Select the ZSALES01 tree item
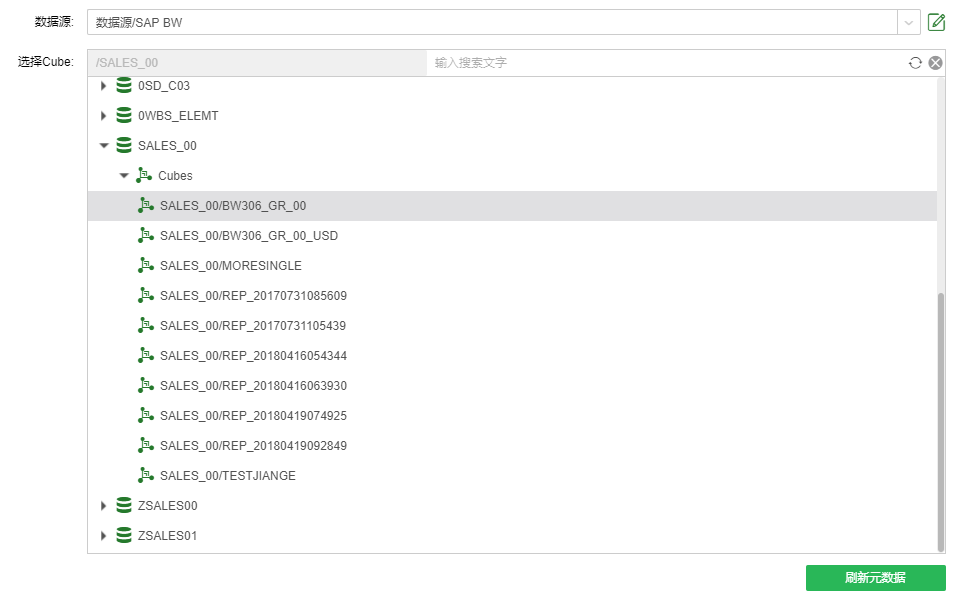 [x=168, y=536]
